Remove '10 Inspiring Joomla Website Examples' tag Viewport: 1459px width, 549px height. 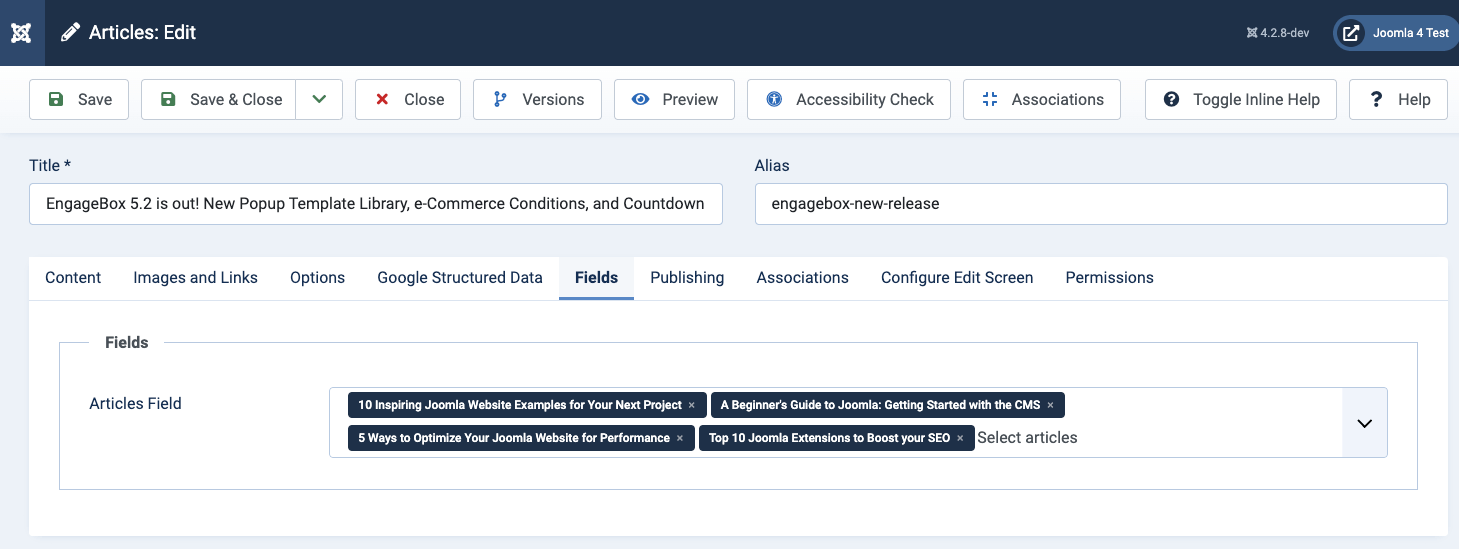(x=691, y=405)
